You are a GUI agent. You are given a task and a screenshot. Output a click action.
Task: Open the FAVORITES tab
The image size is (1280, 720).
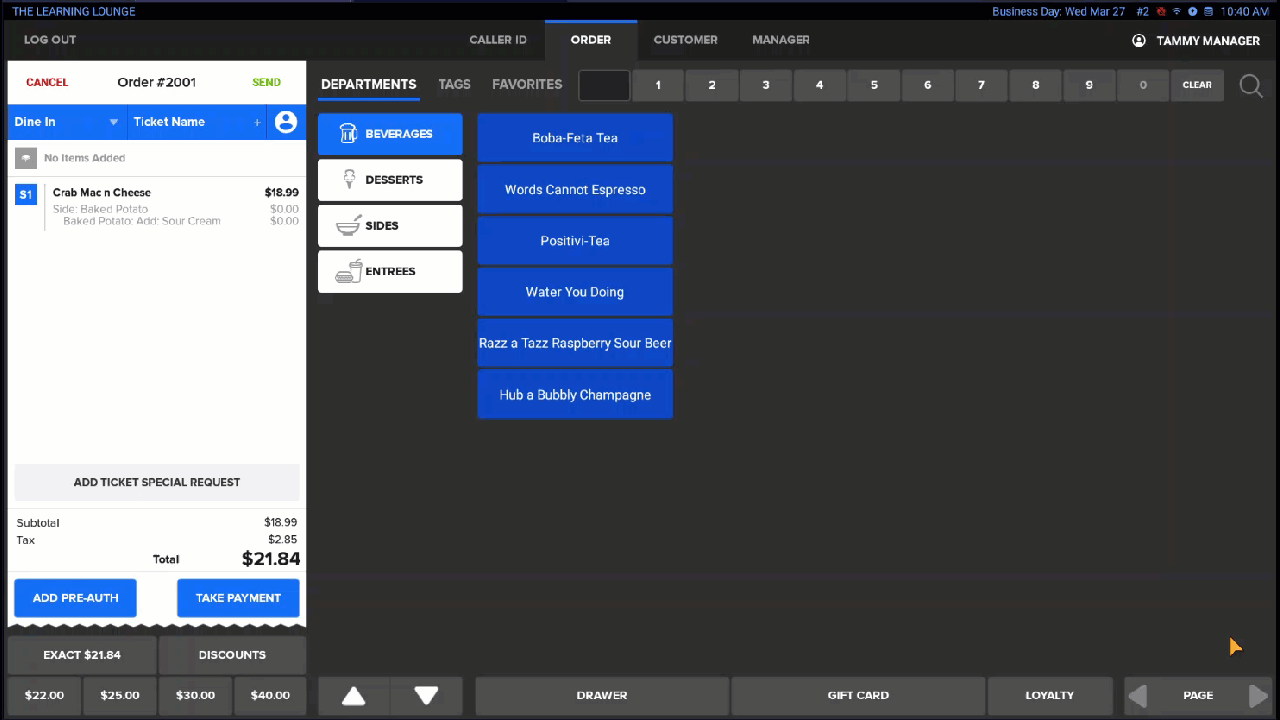[x=527, y=84]
